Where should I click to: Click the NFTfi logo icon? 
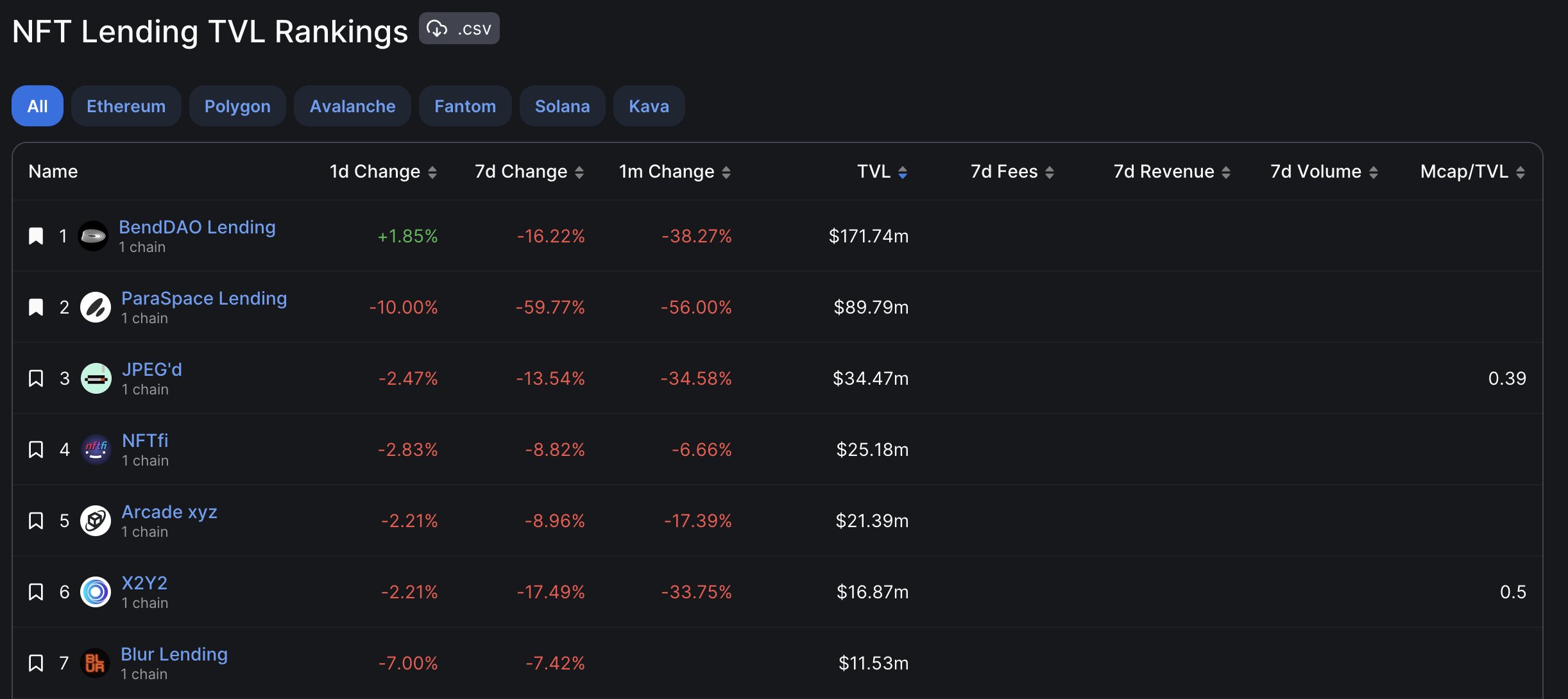click(x=96, y=450)
